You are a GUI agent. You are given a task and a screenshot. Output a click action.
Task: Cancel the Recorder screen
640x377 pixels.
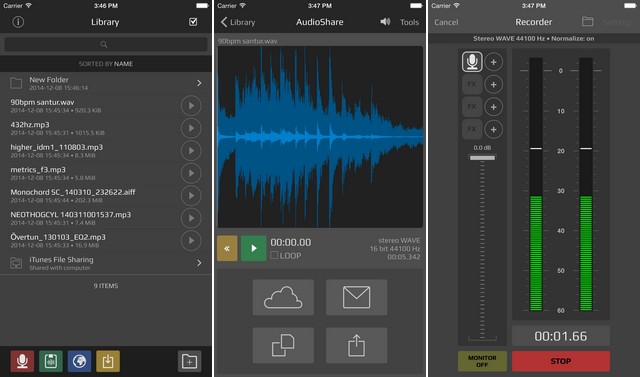[x=446, y=22]
